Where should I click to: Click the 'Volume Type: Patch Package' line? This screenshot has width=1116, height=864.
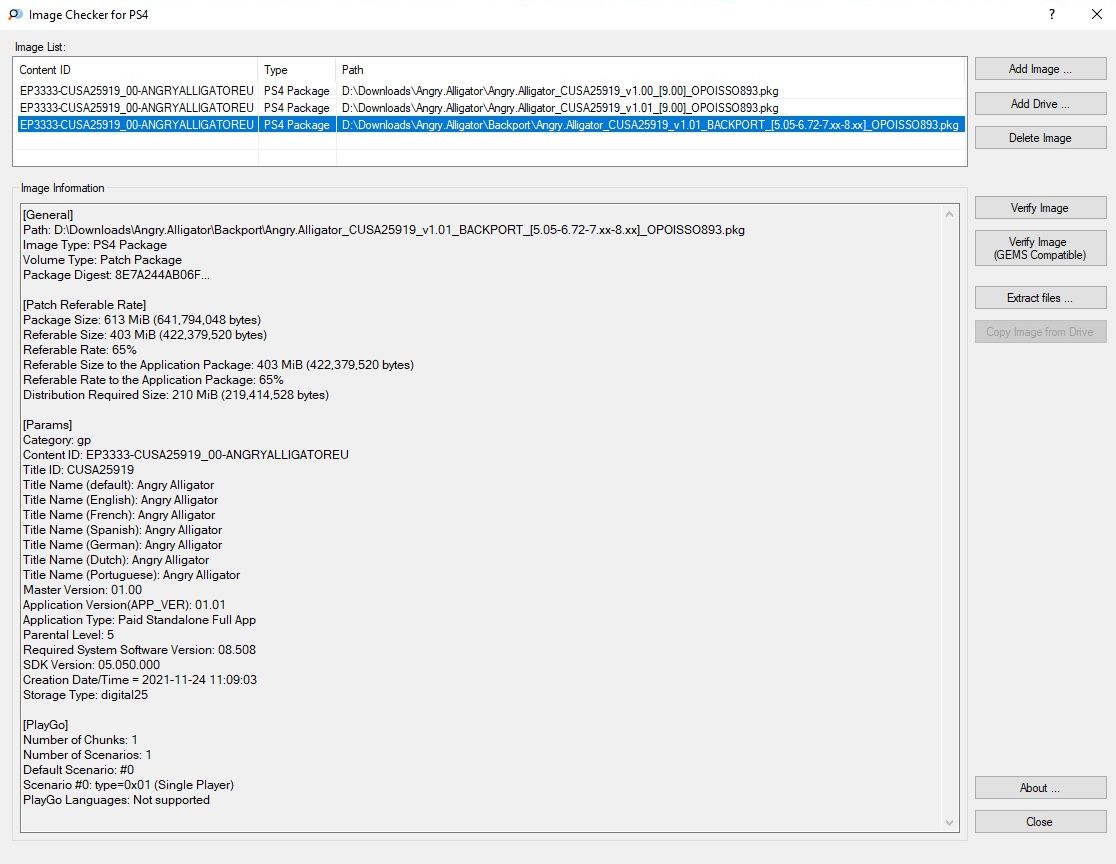pos(102,260)
